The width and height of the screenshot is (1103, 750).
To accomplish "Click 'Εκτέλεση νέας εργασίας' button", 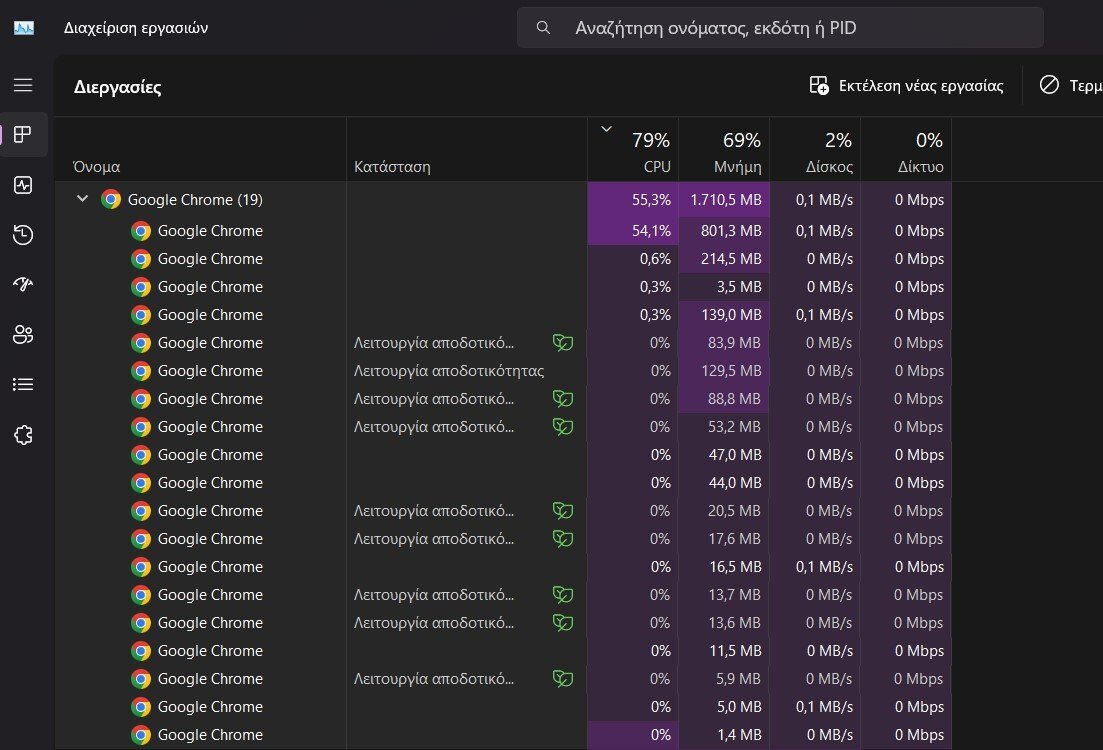I will click(907, 85).
